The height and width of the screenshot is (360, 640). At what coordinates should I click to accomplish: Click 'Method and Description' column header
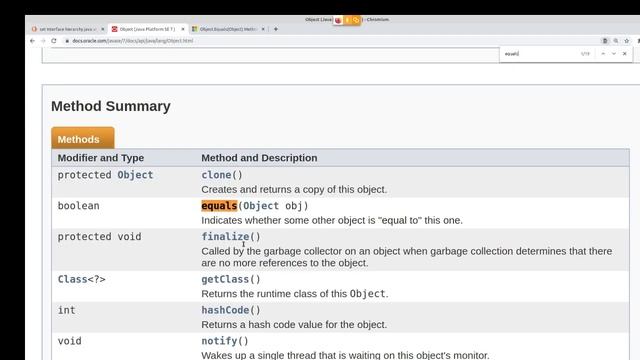point(259,158)
